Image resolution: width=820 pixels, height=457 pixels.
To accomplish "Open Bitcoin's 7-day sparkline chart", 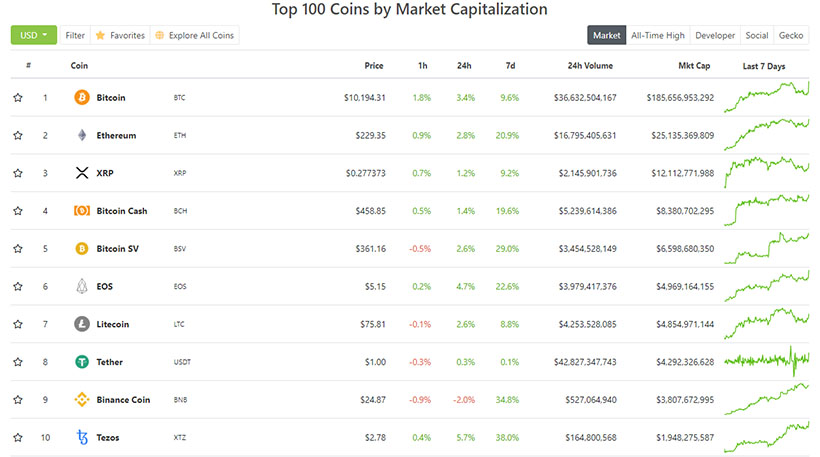I will 773,96.
